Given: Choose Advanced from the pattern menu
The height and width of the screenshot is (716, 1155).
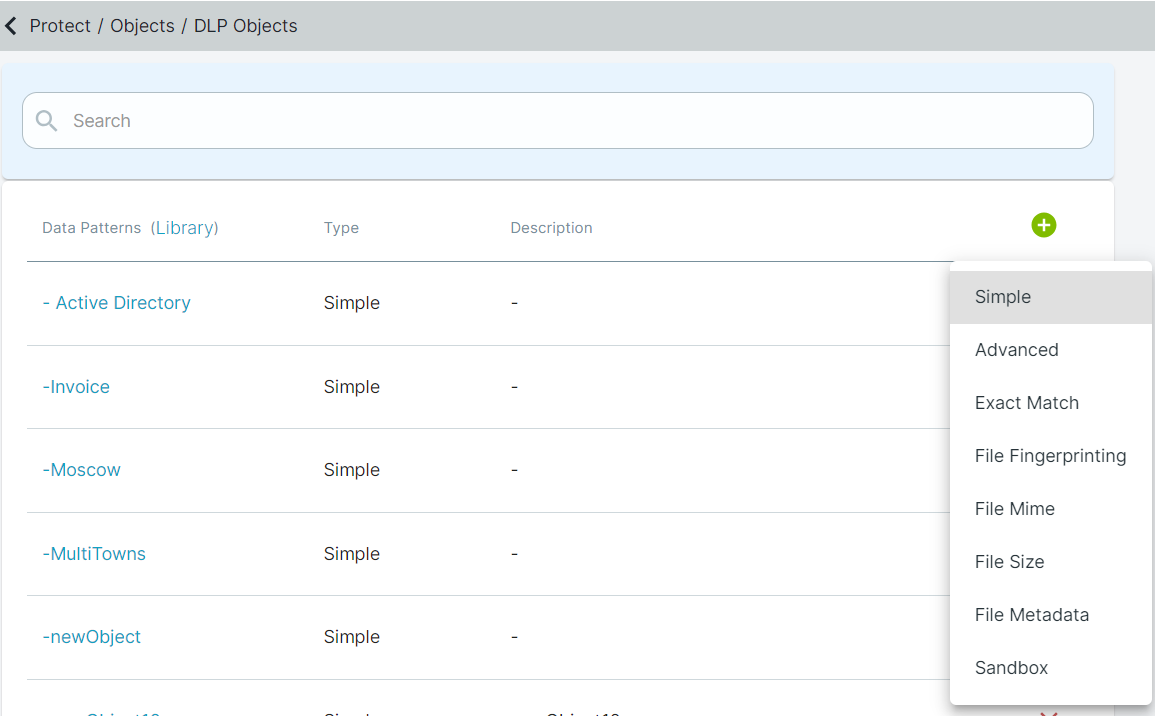Looking at the screenshot, I should 1050,350.
